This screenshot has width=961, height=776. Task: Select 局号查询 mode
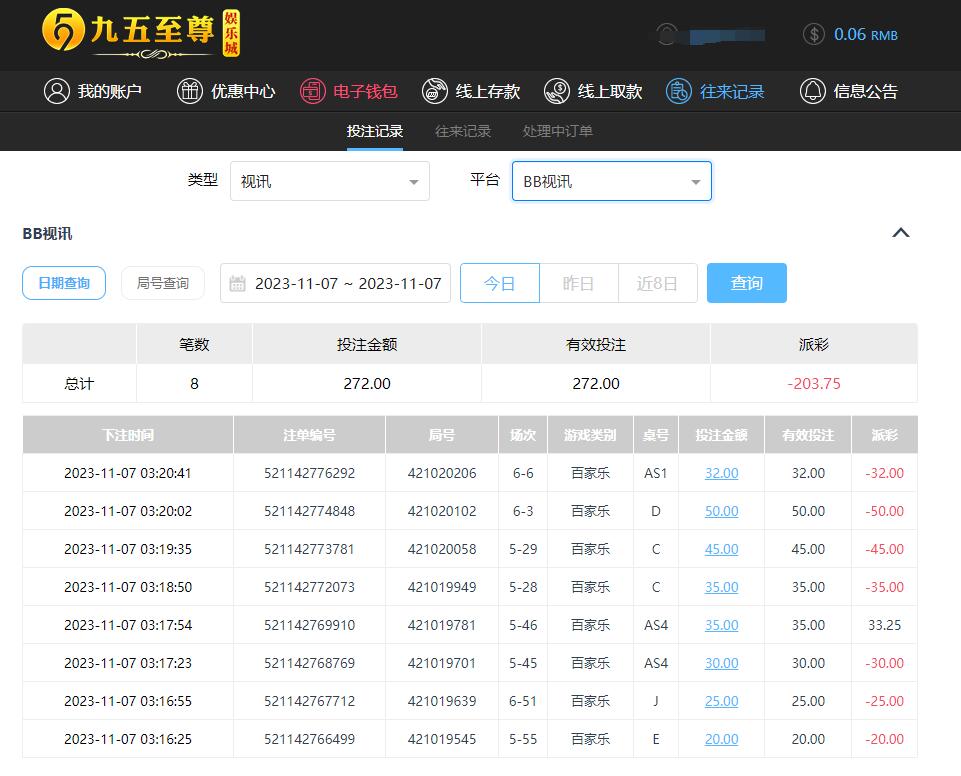click(162, 283)
